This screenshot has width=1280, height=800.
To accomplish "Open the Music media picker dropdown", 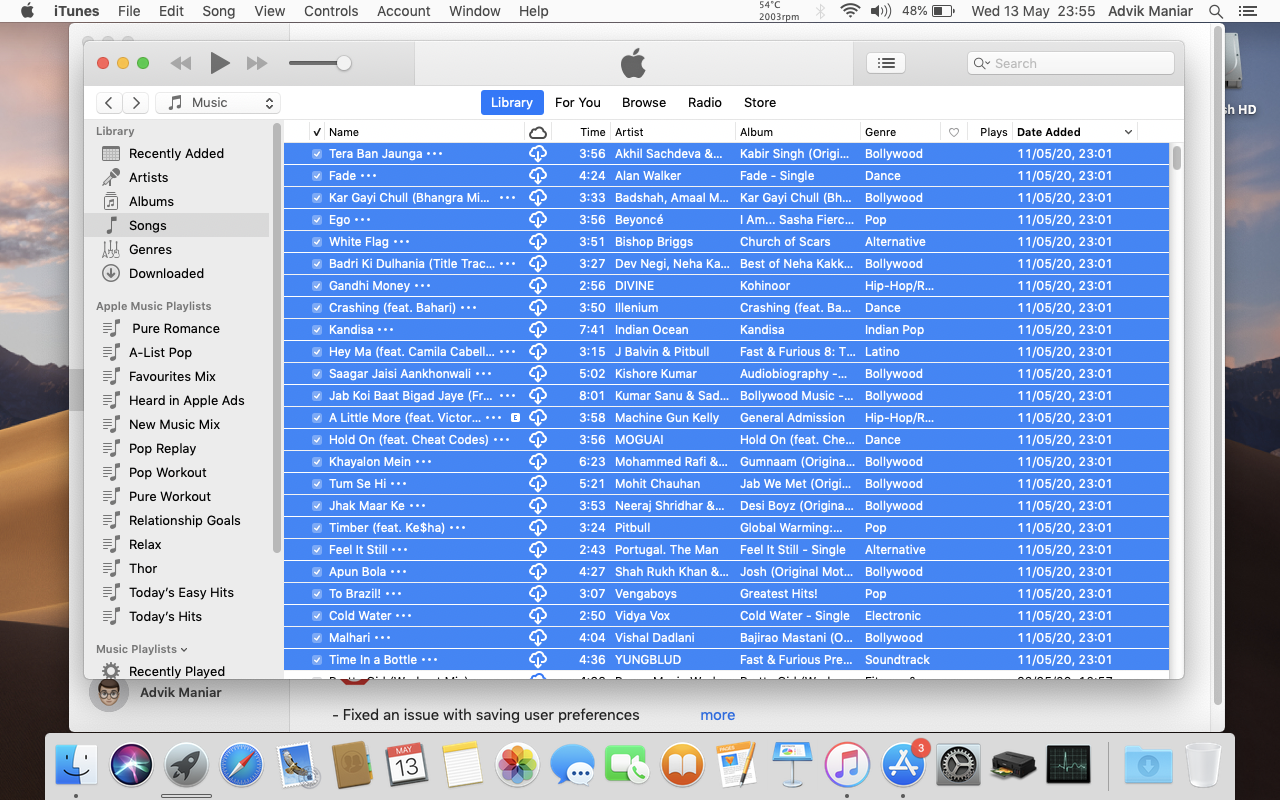I will click(219, 103).
